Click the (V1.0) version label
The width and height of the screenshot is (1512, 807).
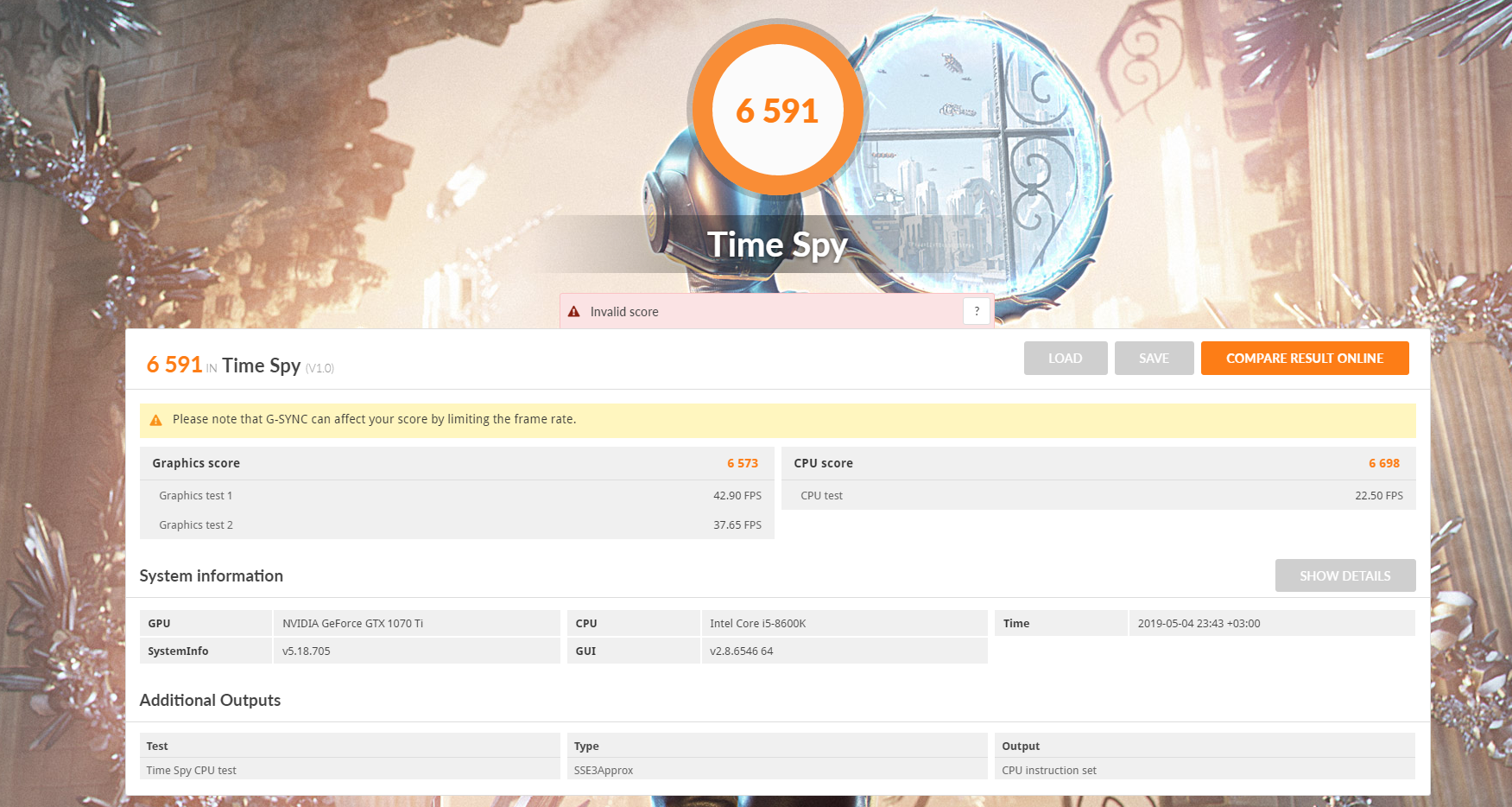319,369
